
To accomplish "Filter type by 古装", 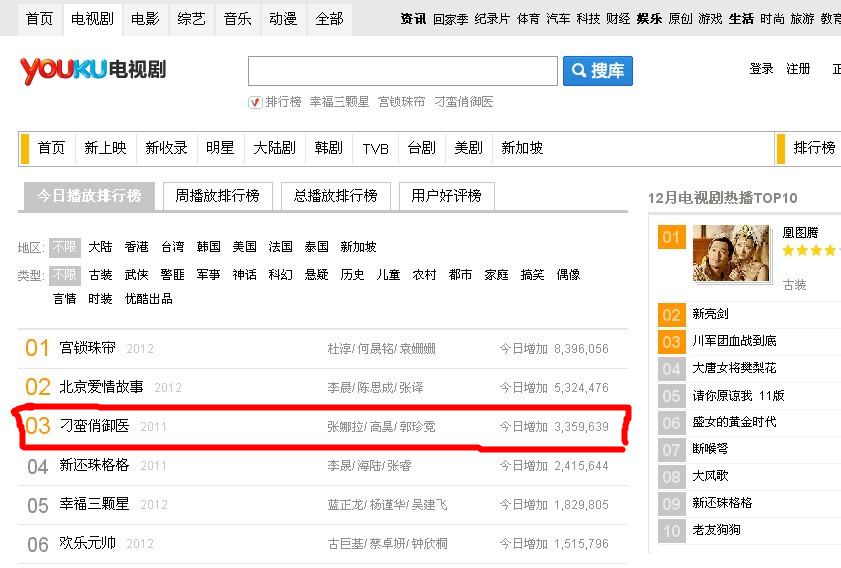I will point(100,275).
